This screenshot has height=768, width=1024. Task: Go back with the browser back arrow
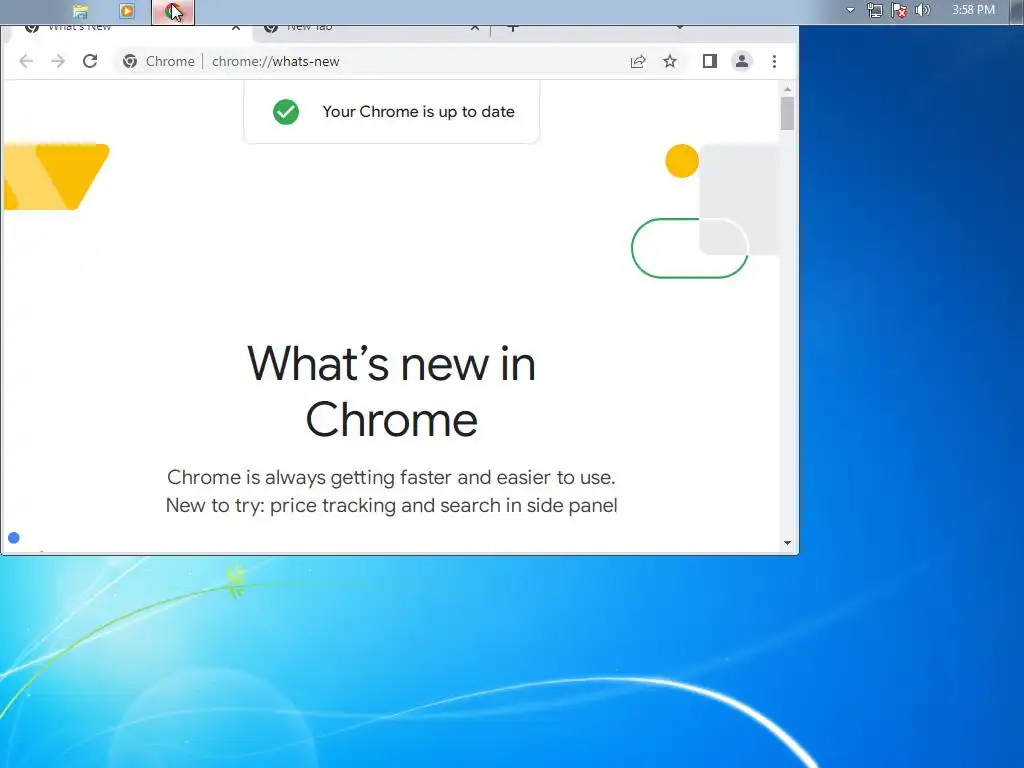[26, 61]
